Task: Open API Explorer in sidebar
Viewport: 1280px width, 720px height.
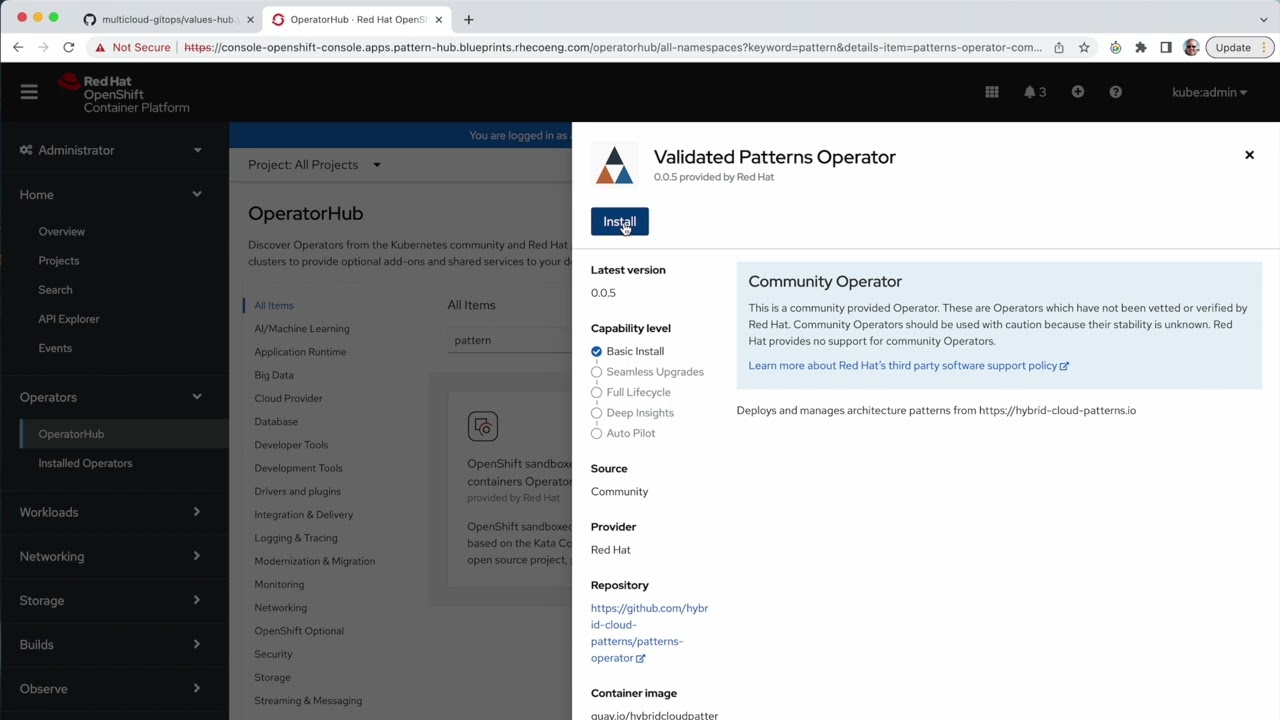Action: 69,319
